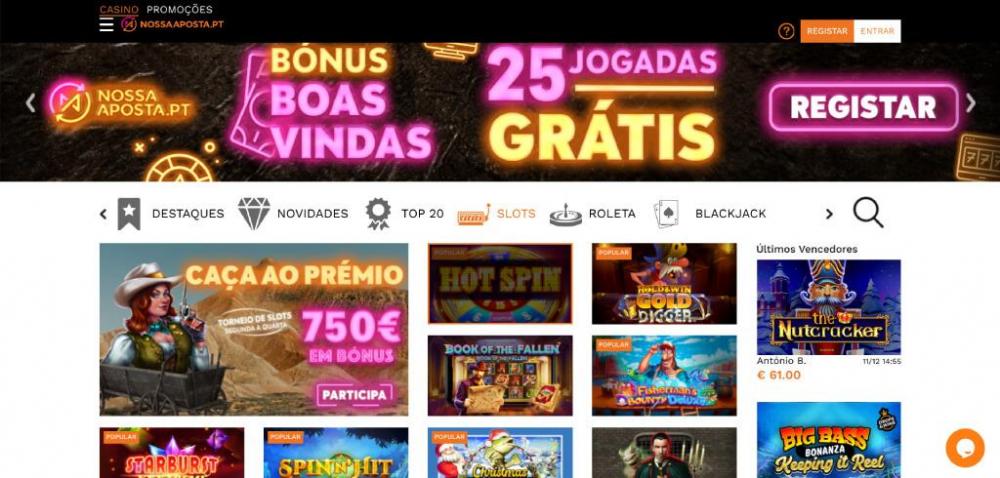Show more categories with right chevron
This screenshot has height=478, width=1000.
point(829,214)
